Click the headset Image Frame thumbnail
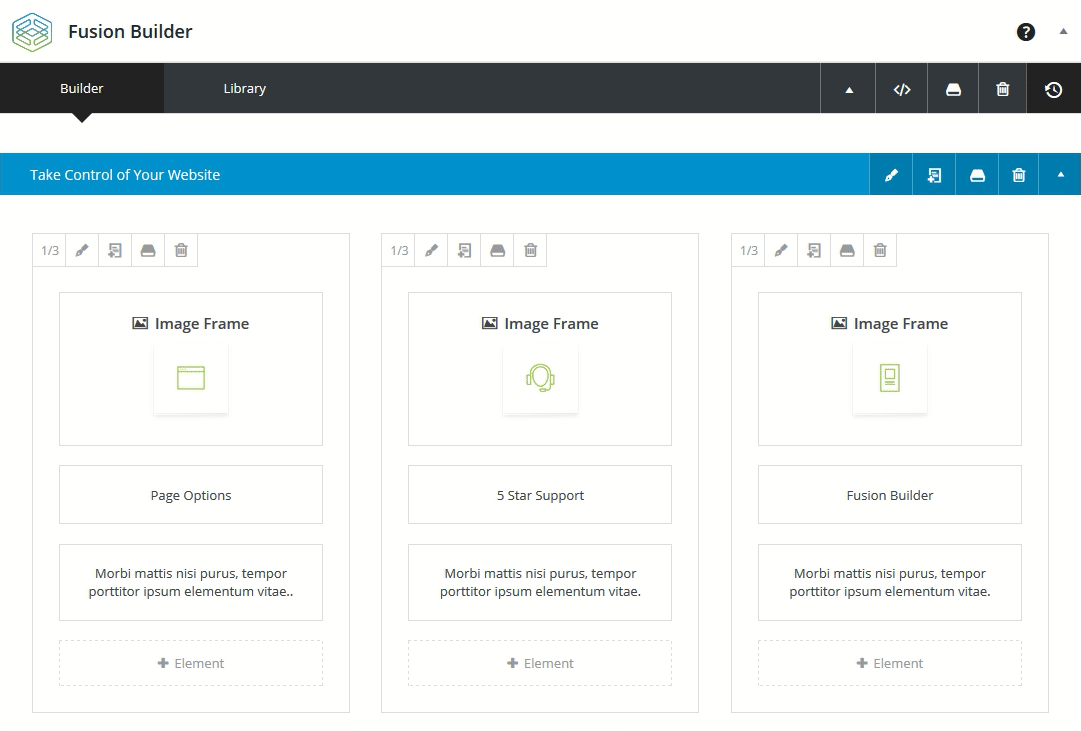1081x731 pixels. point(540,378)
